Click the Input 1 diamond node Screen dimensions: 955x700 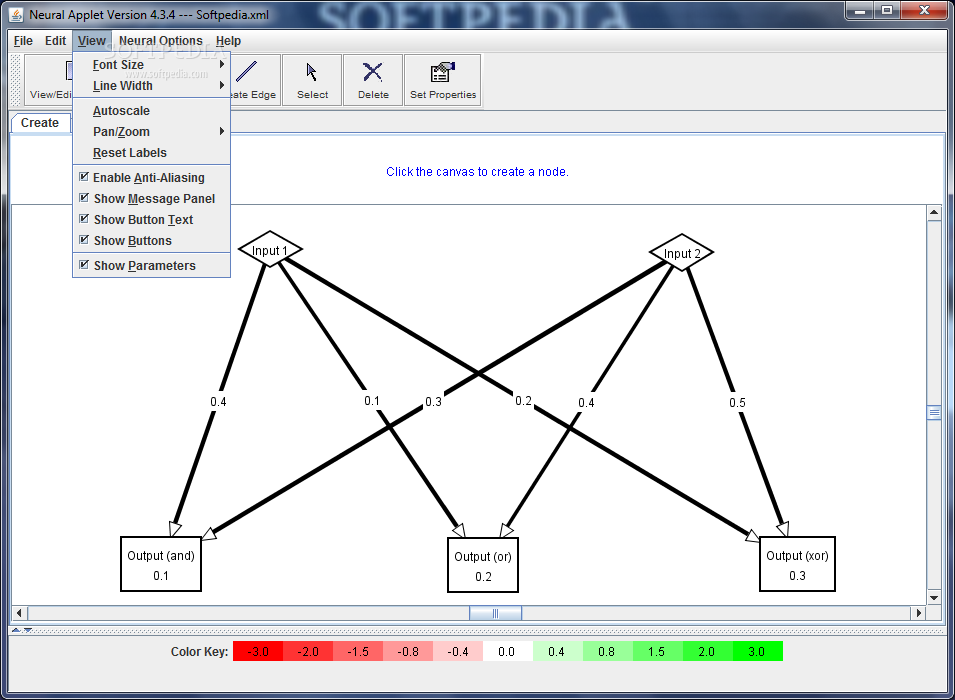270,249
